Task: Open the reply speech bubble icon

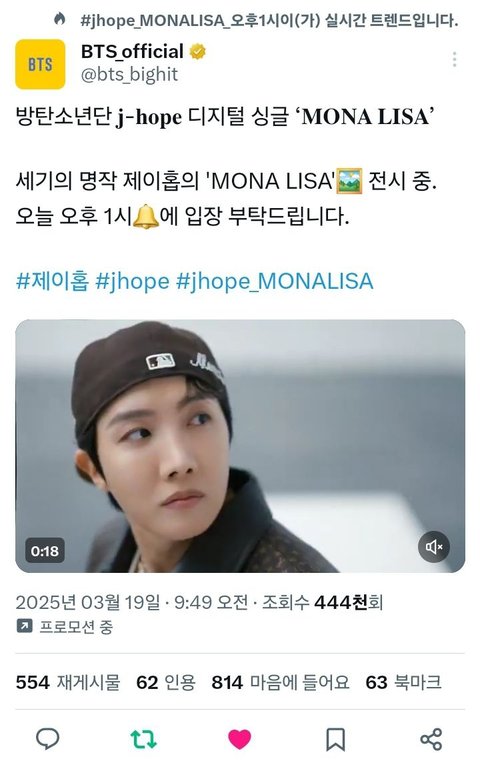Action: pyautogui.click(x=48, y=739)
